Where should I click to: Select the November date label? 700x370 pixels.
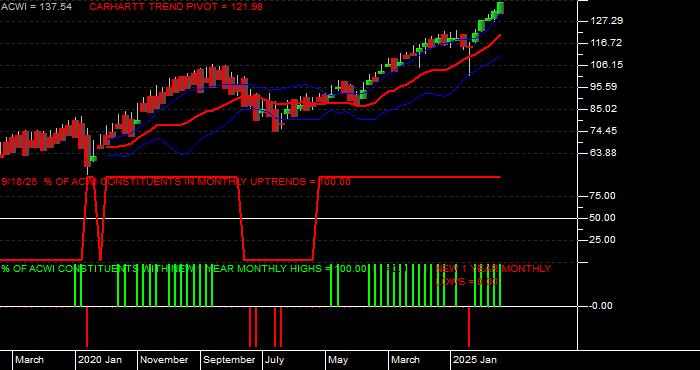165,360
